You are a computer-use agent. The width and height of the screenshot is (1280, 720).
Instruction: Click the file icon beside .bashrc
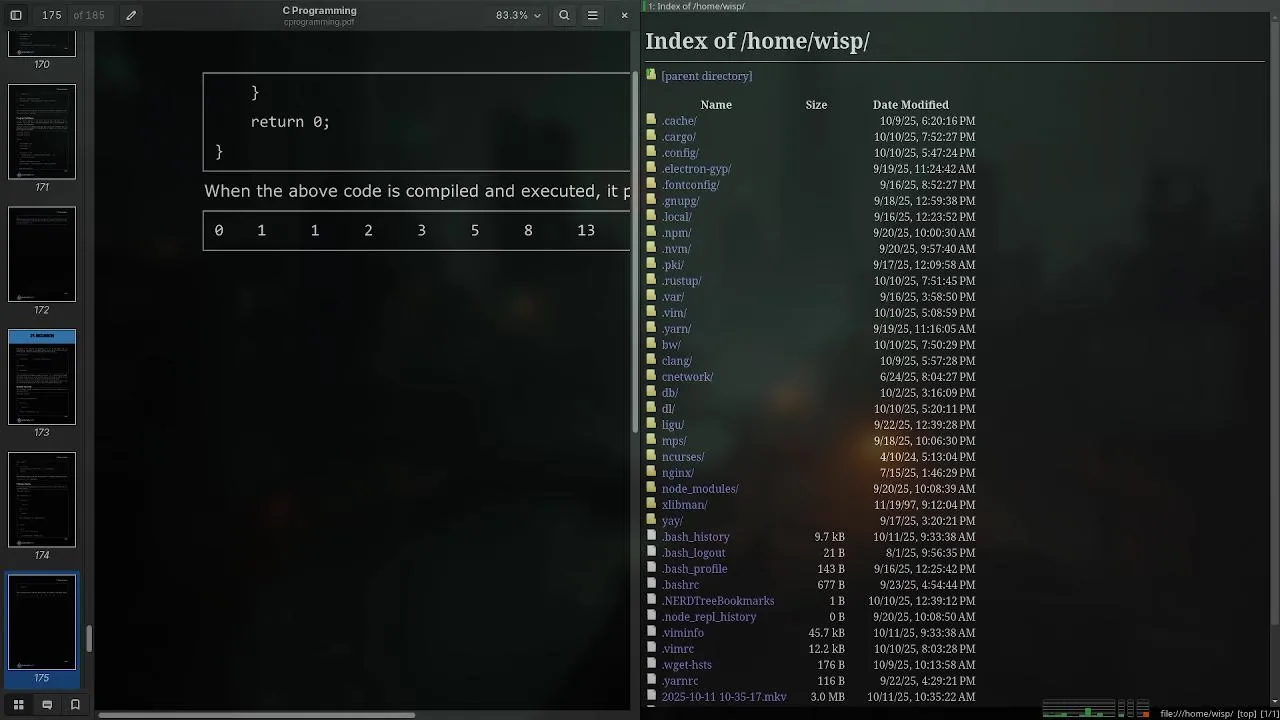(x=651, y=584)
